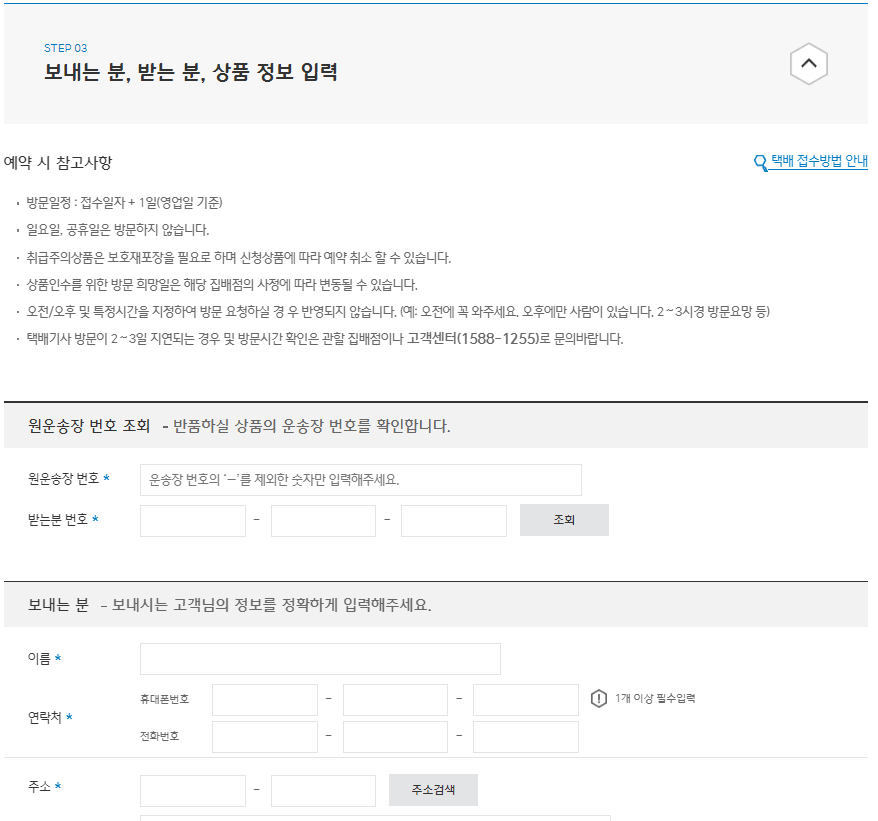The width and height of the screenshot is (878, 821).
Task: Click the second postal code box under 주소
Action: (322, 789)
